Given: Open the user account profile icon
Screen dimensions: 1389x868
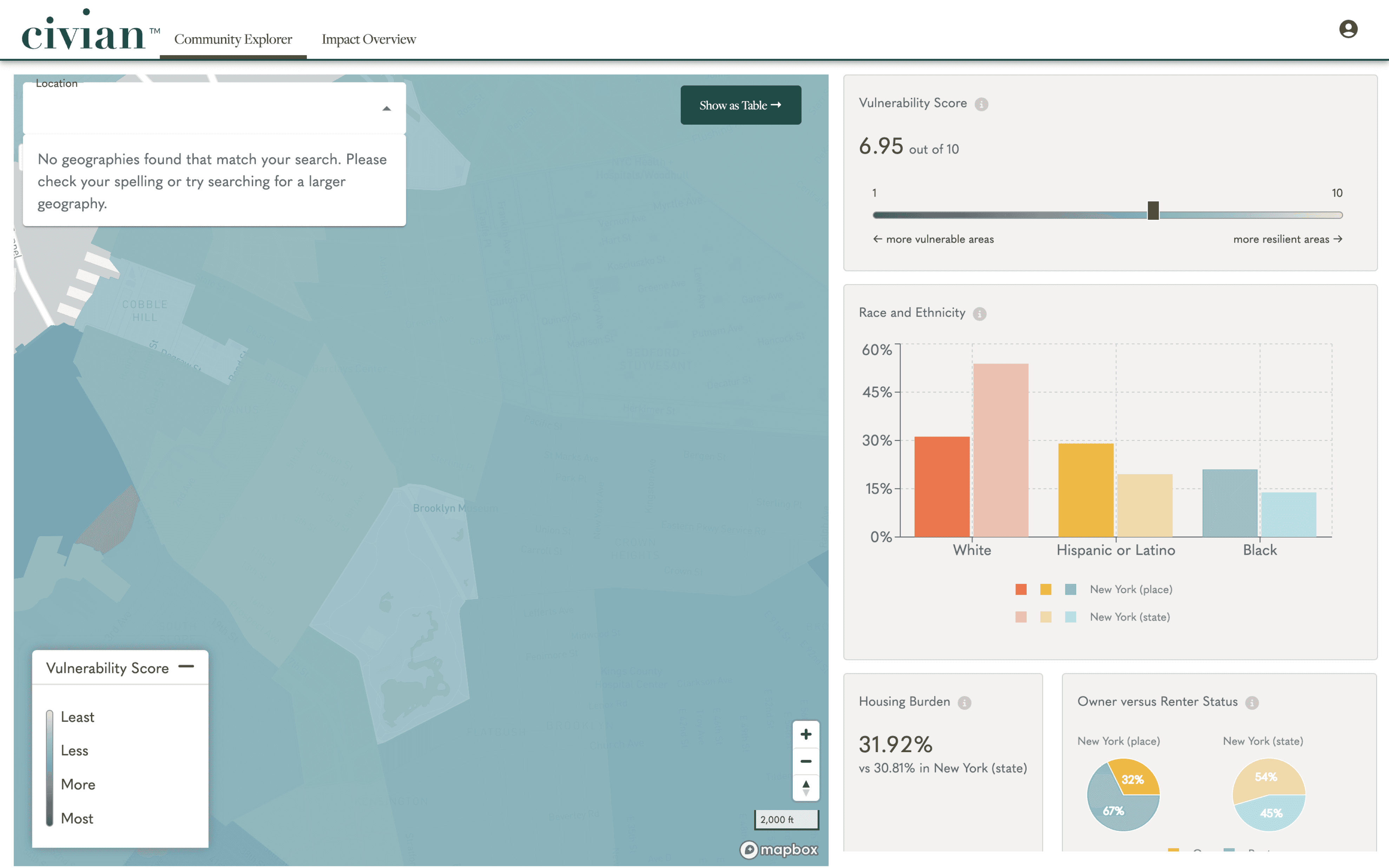Looking at the screenshot, I should (1348, 29).
